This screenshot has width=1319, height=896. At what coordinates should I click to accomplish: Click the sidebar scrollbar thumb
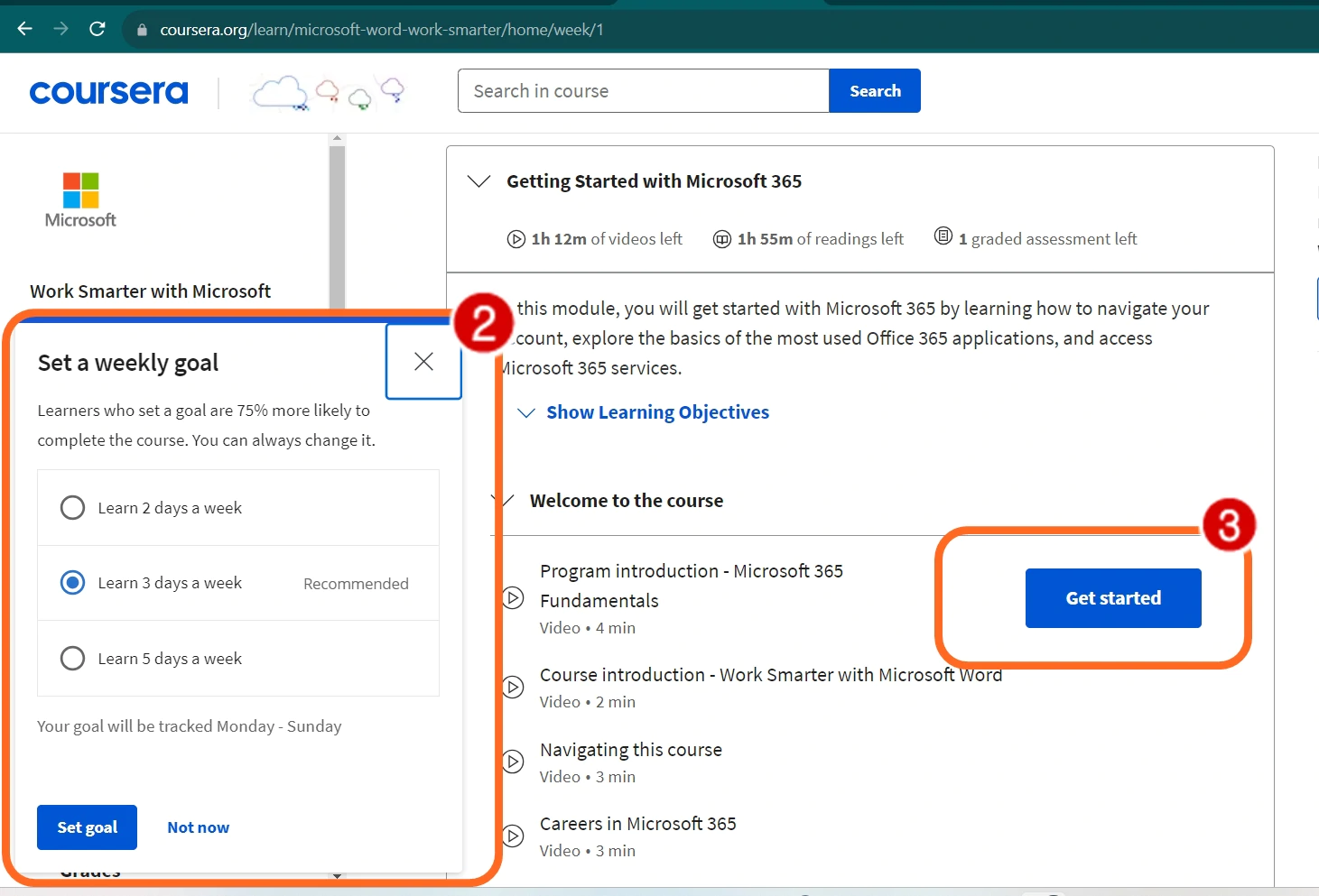(x=338, y=227)
